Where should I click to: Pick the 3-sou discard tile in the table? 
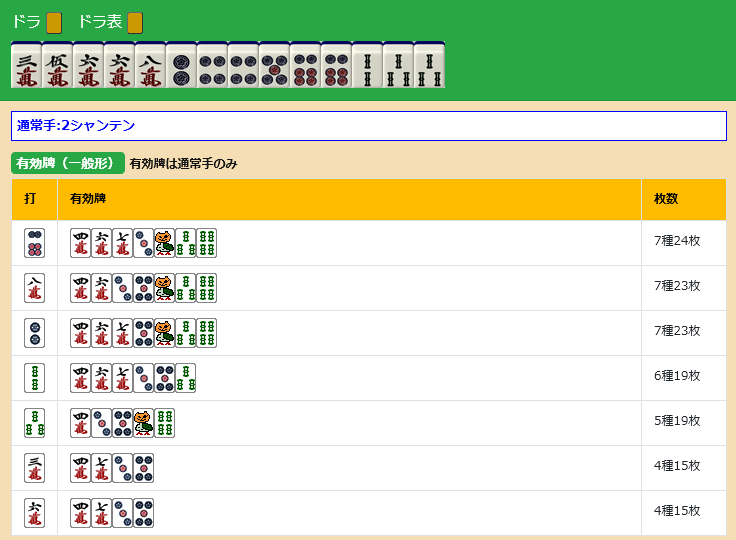[x=34, y=423]
